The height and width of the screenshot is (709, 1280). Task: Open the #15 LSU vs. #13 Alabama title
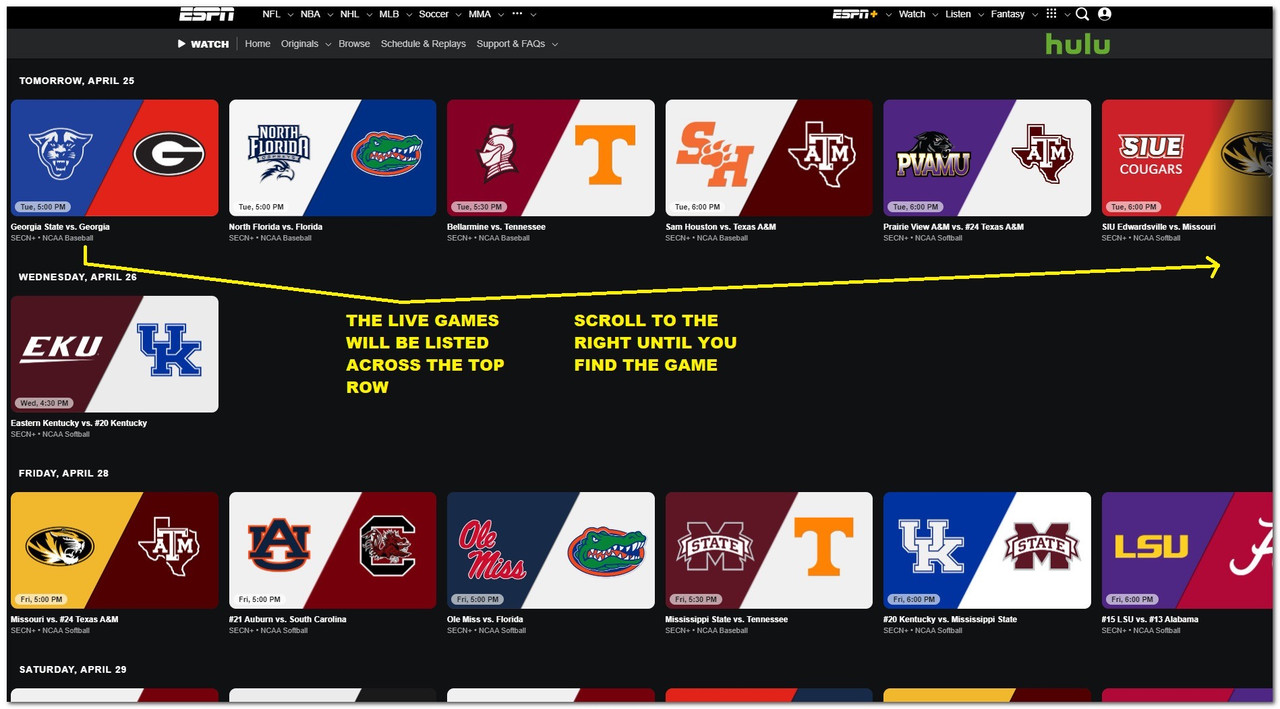click(x=1150, y=619)
